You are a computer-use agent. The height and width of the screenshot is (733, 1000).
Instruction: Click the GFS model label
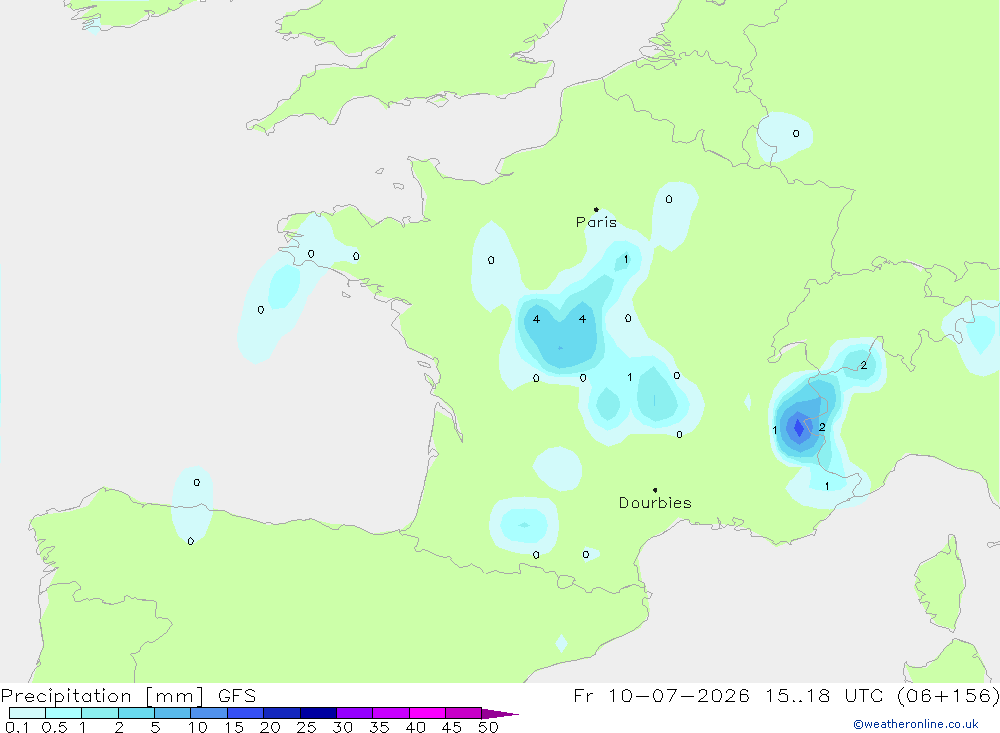click(237, 696)
